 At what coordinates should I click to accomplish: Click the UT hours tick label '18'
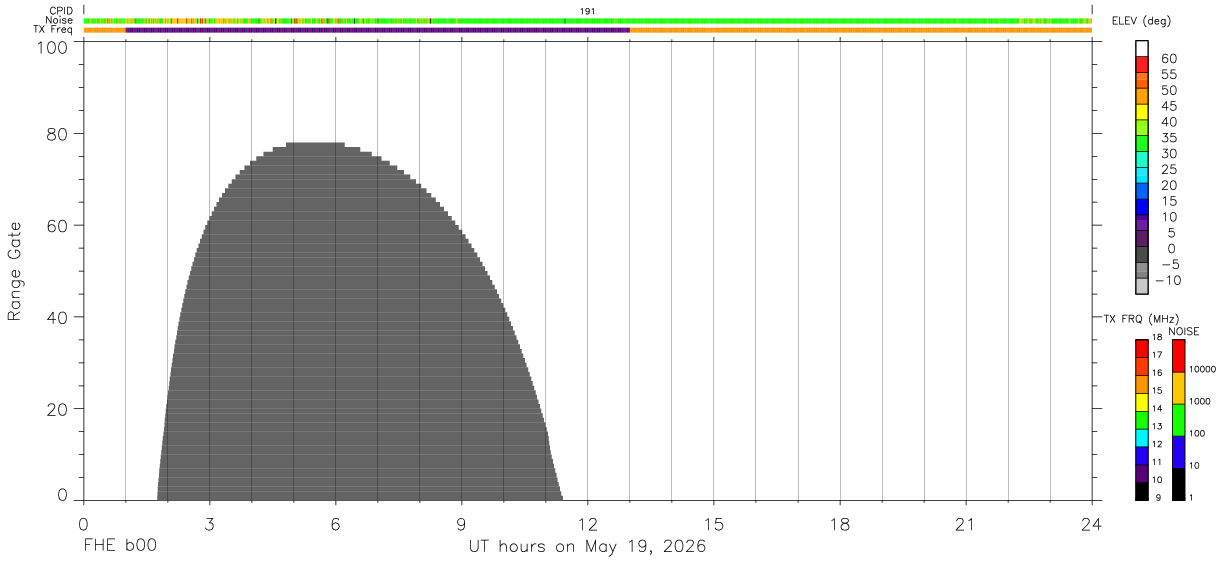pyautogui.click(x=840, y=524)
